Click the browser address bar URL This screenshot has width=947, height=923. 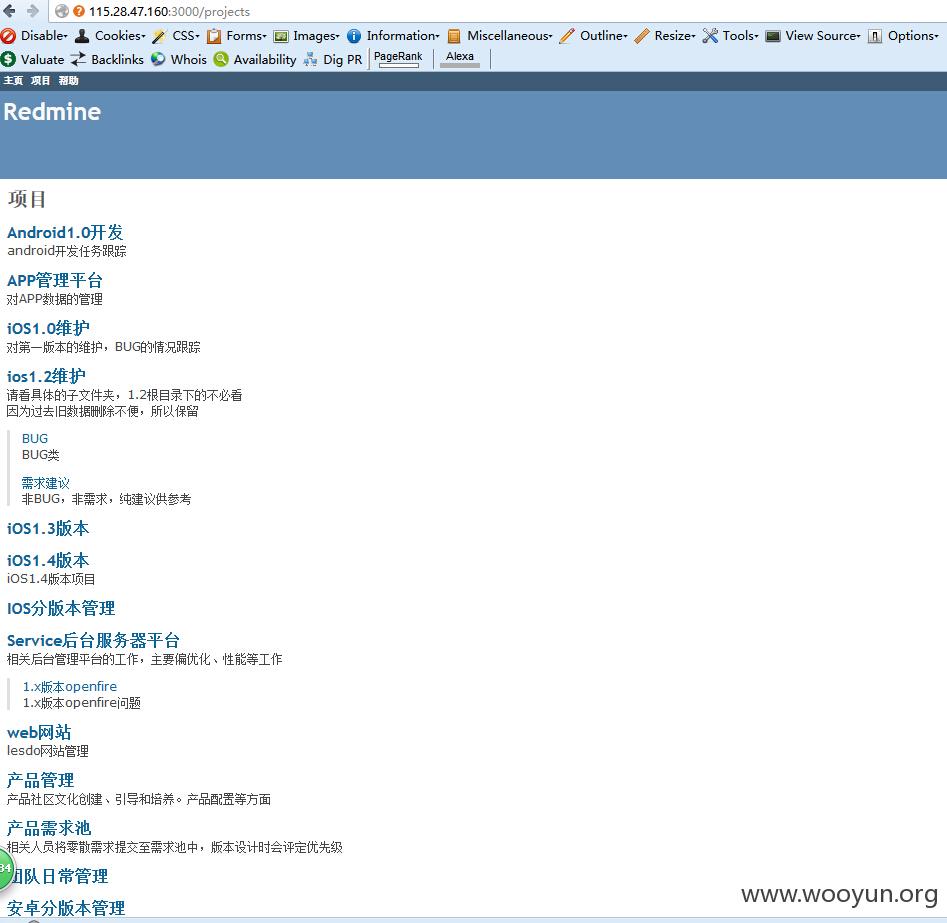click(169, 11)
